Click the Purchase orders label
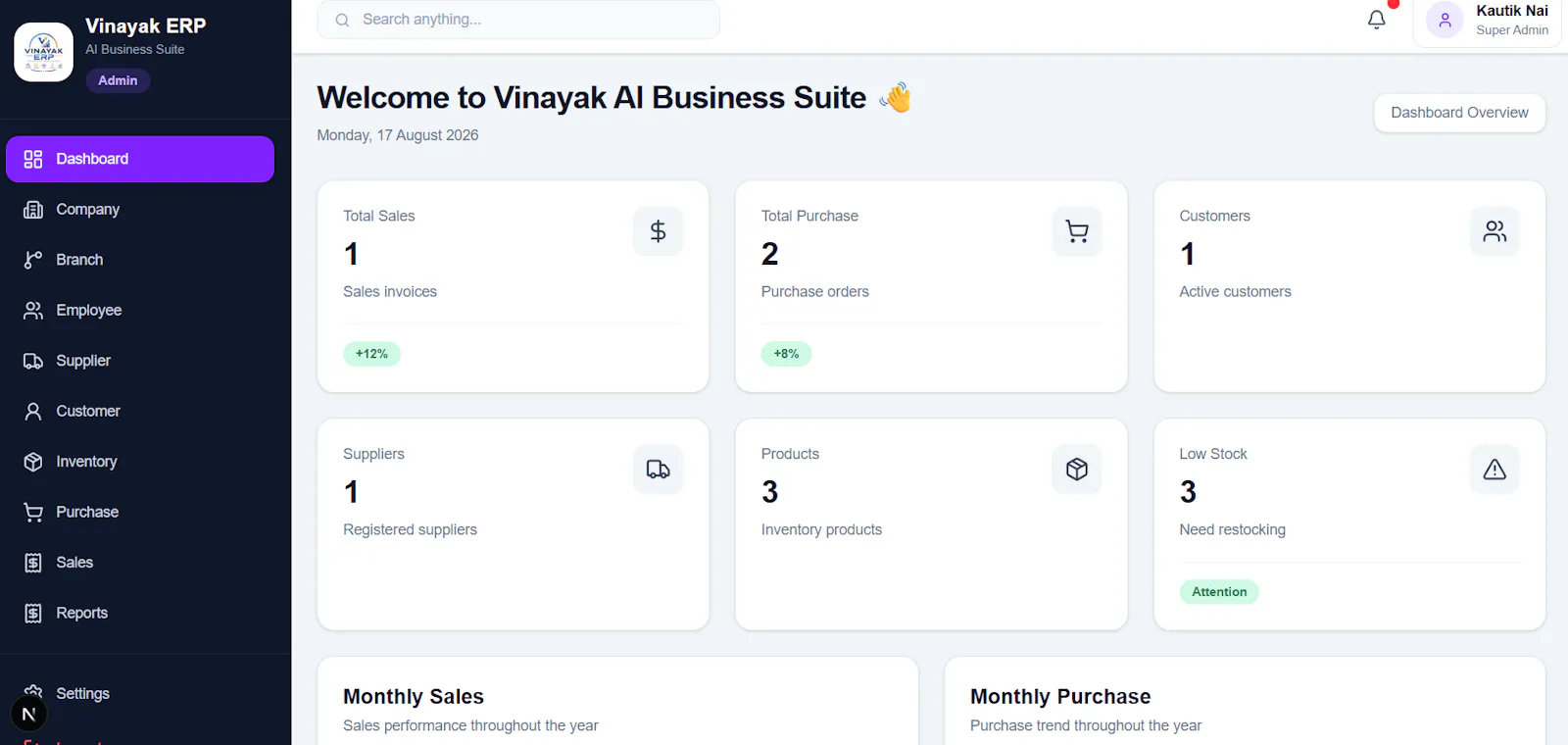This screenshot has width=1568, height=745. coord(815,291)
